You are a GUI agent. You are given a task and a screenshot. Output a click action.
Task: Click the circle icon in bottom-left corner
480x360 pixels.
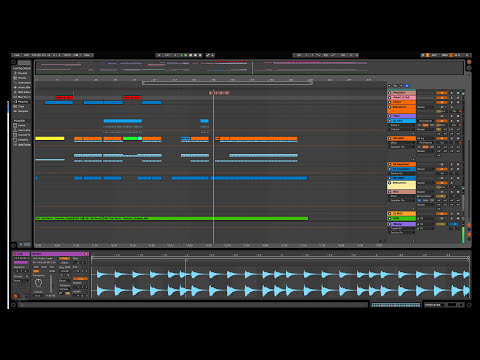(13, 305)
